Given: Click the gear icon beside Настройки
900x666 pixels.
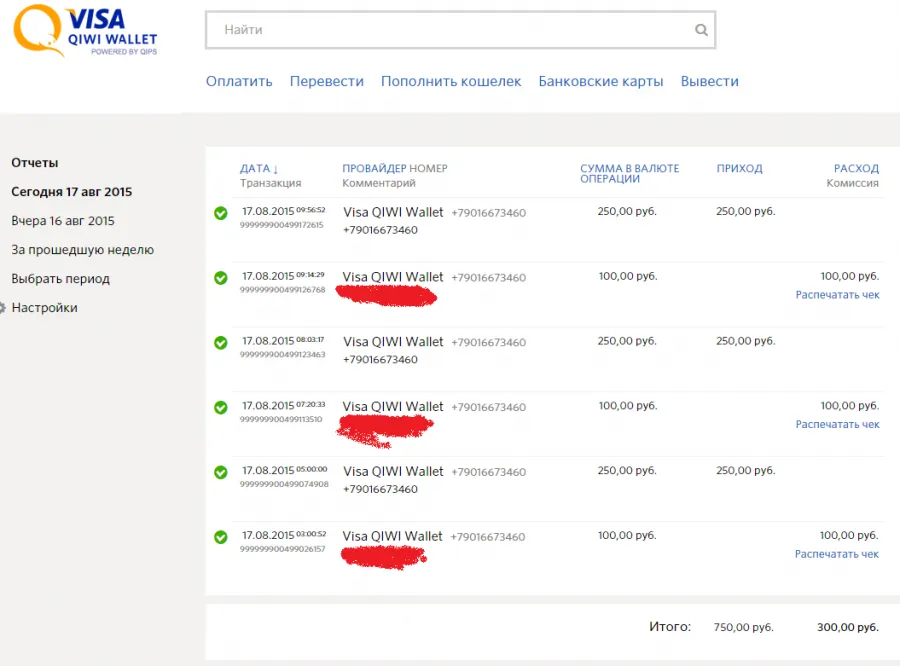Looking at the screenshot, I should point(3,308).
